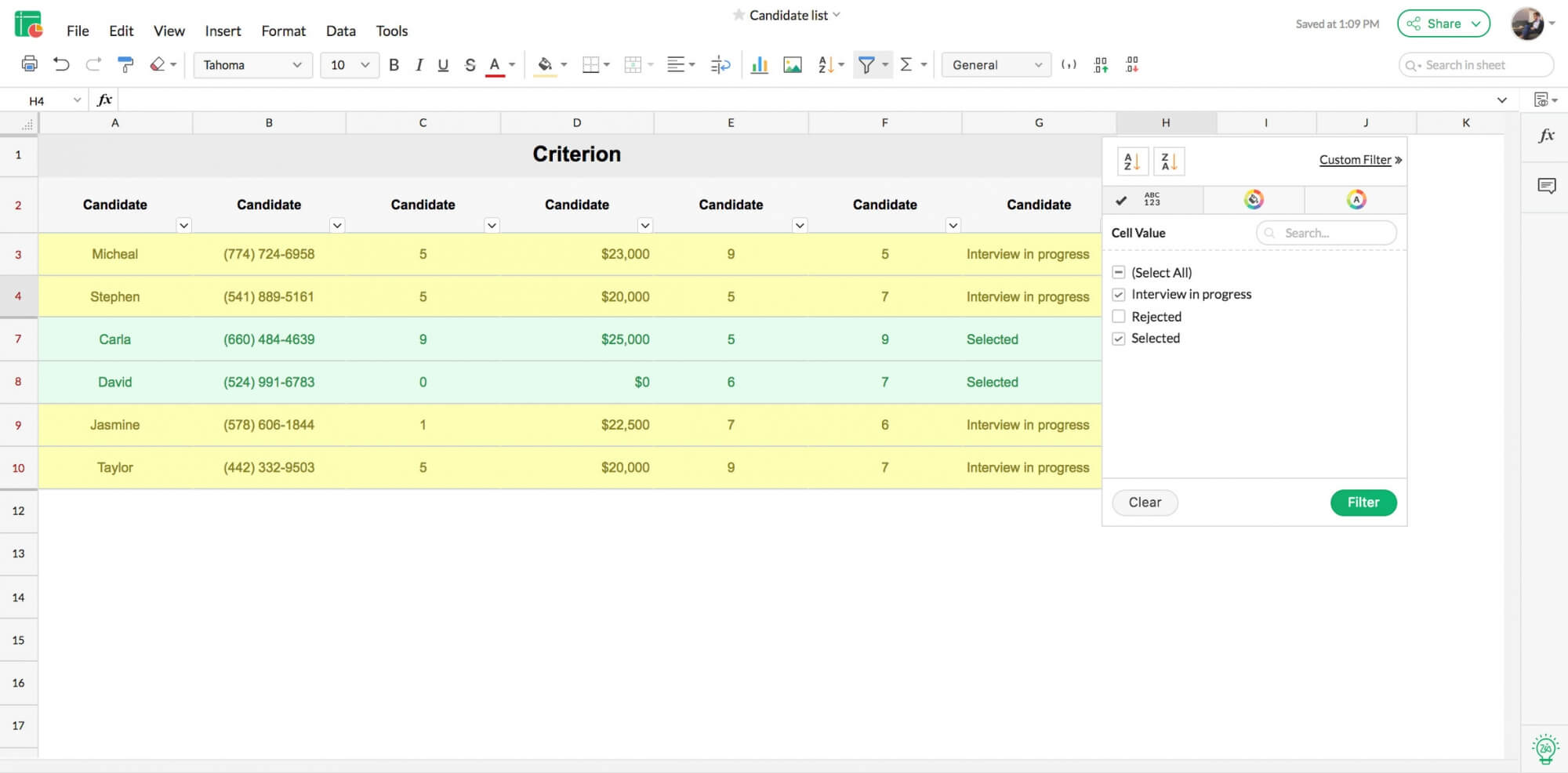Screen dimensions: 1568x773
Task: Click the Clear button in filter panel
Action: pyautogui.click(x=1145, y=503)
